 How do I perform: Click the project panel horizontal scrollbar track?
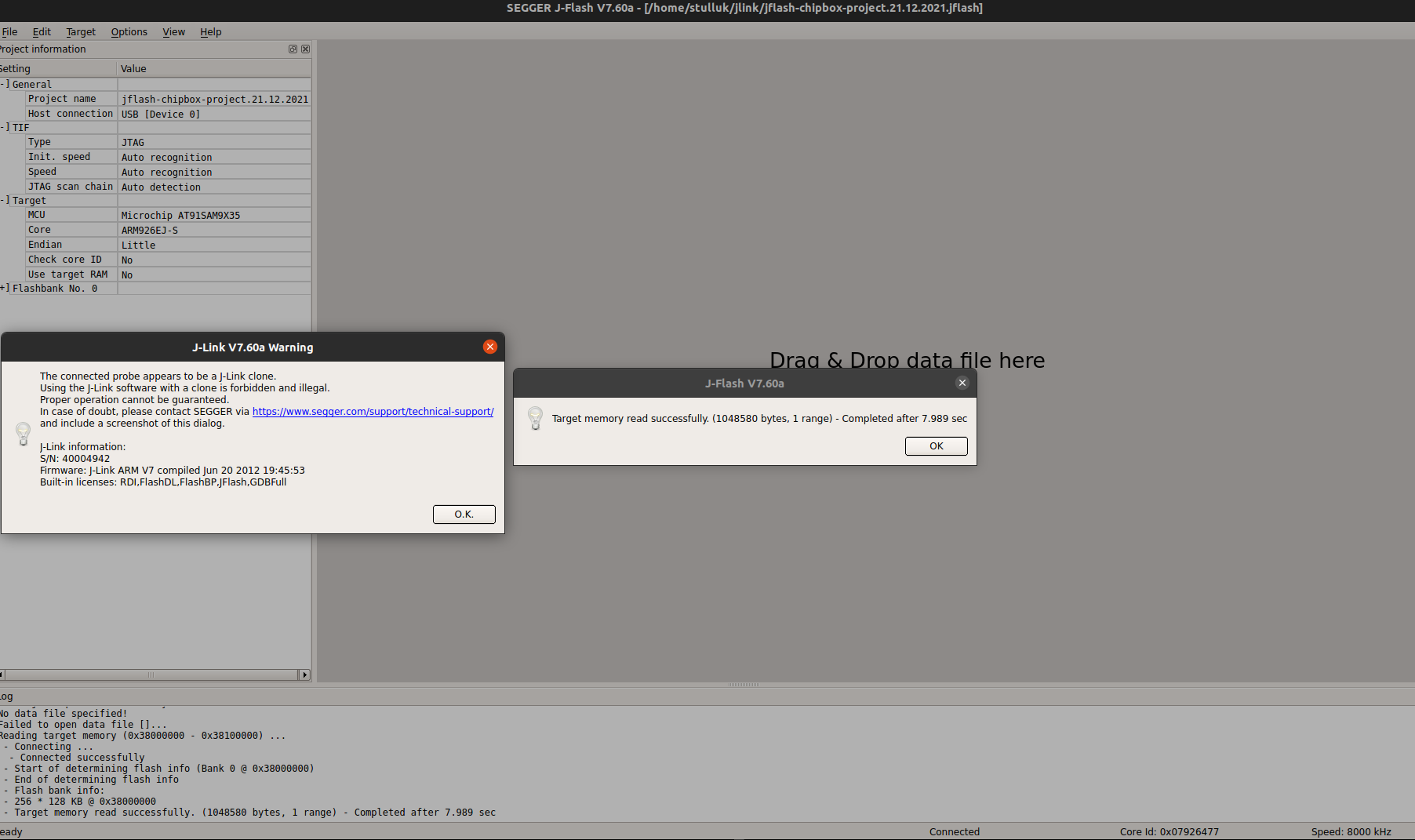(x=152, y=675)
